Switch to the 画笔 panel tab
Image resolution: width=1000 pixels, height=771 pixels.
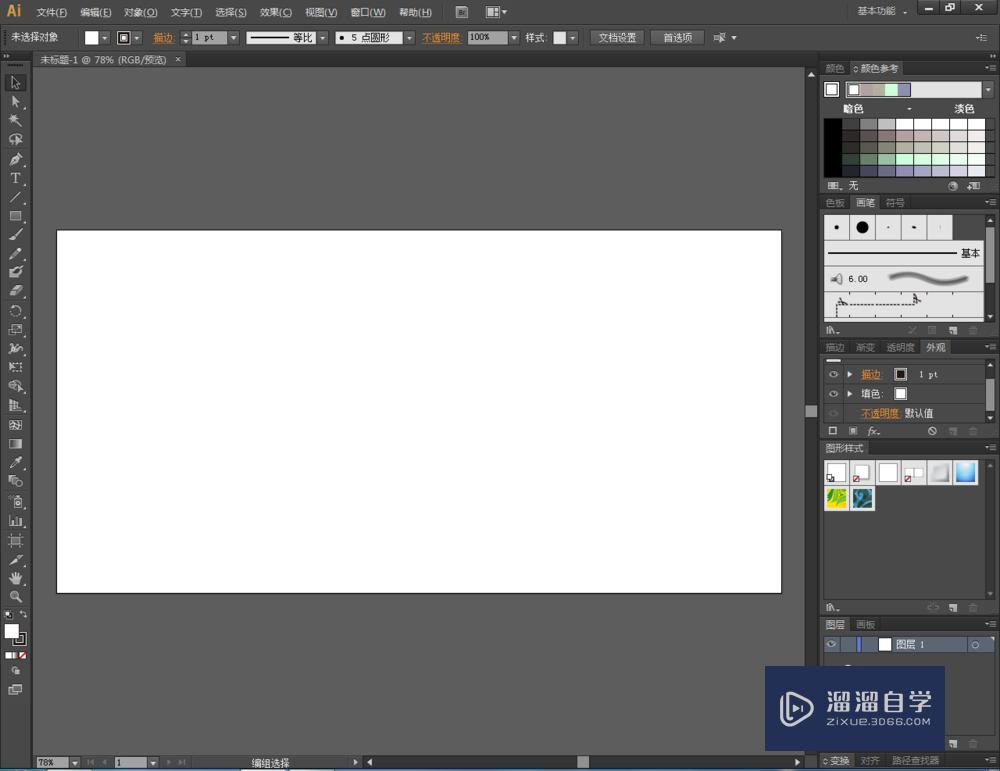pyautogui.click(x=865, y=203)
